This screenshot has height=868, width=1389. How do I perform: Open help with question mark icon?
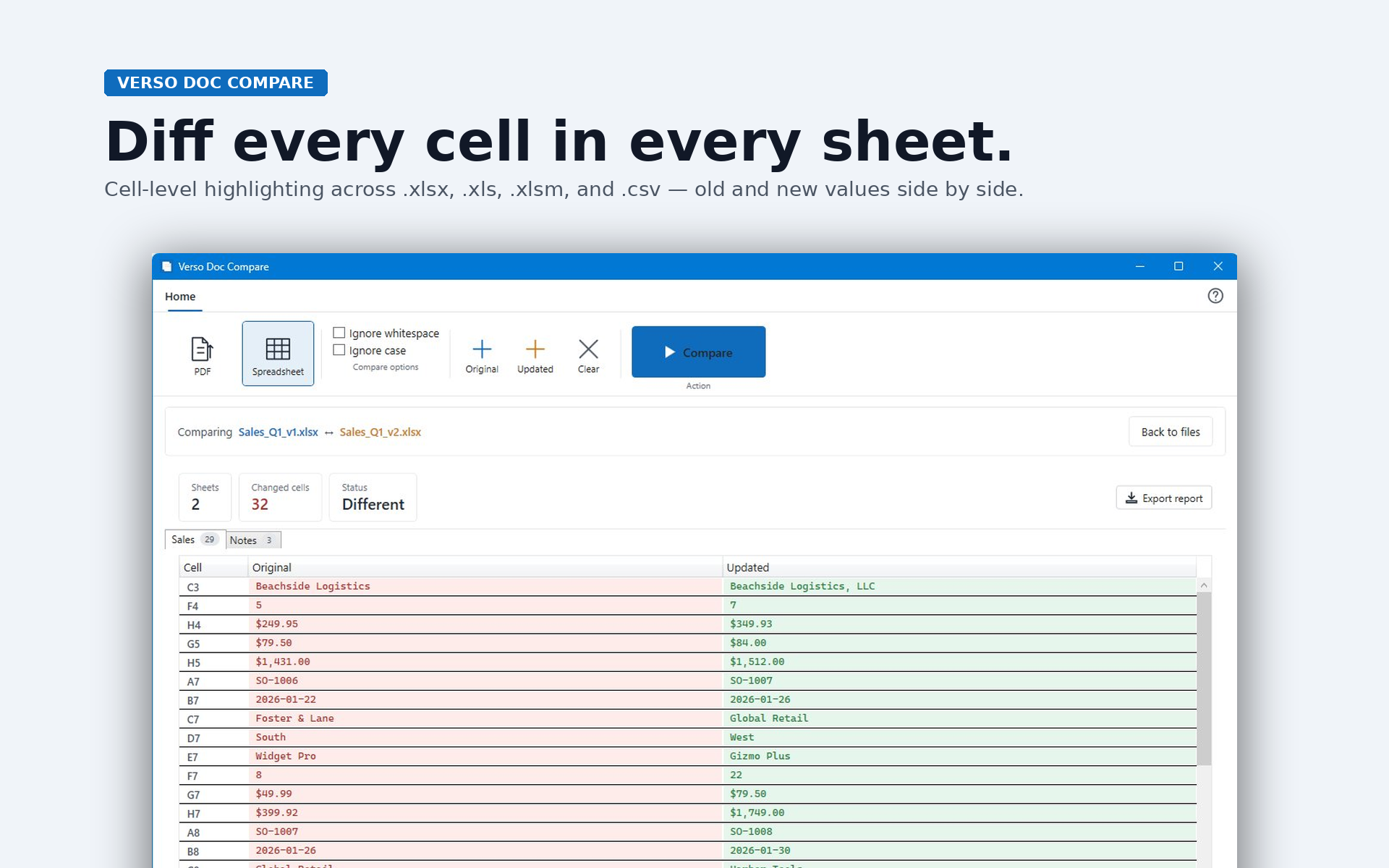coord(1215,296)
